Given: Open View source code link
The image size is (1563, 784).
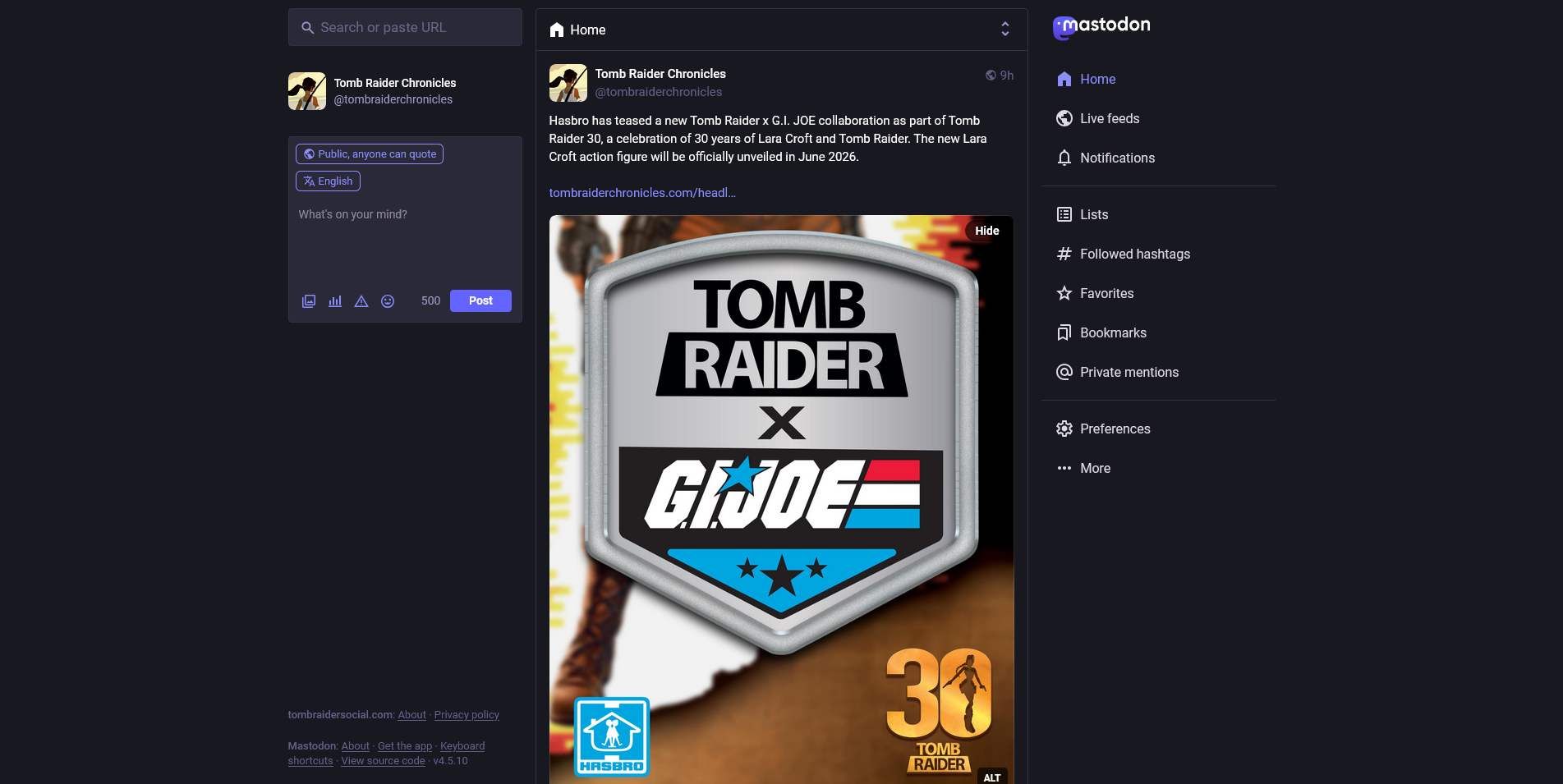Looking at the screenshot, I should pos(383,761).
